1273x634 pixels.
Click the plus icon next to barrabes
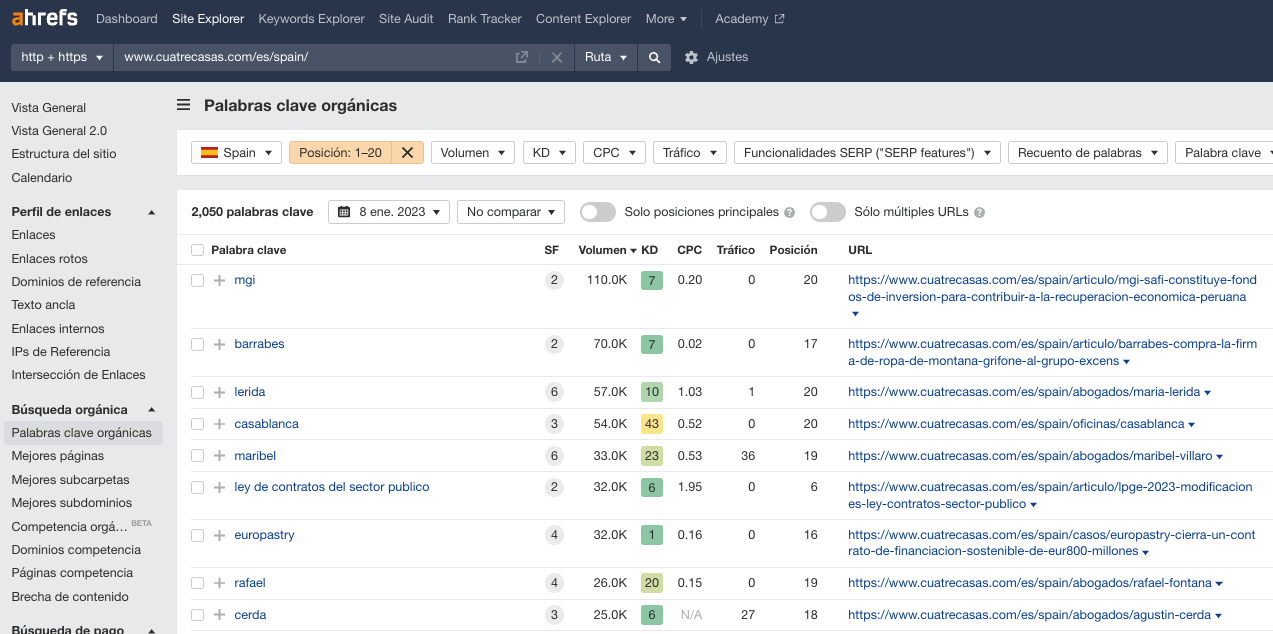coord(219,344)
